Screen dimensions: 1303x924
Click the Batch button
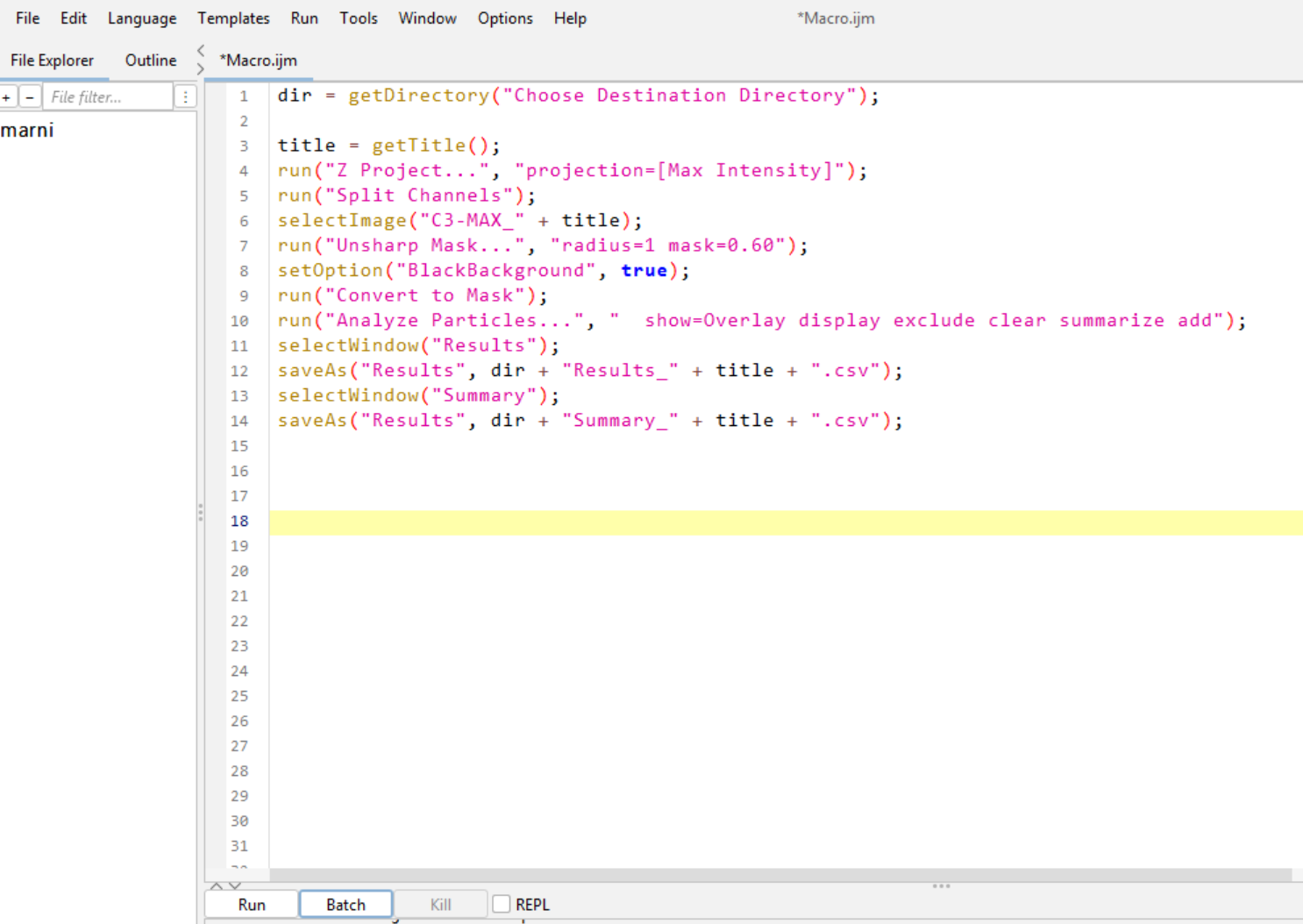(x=345, y=905)
